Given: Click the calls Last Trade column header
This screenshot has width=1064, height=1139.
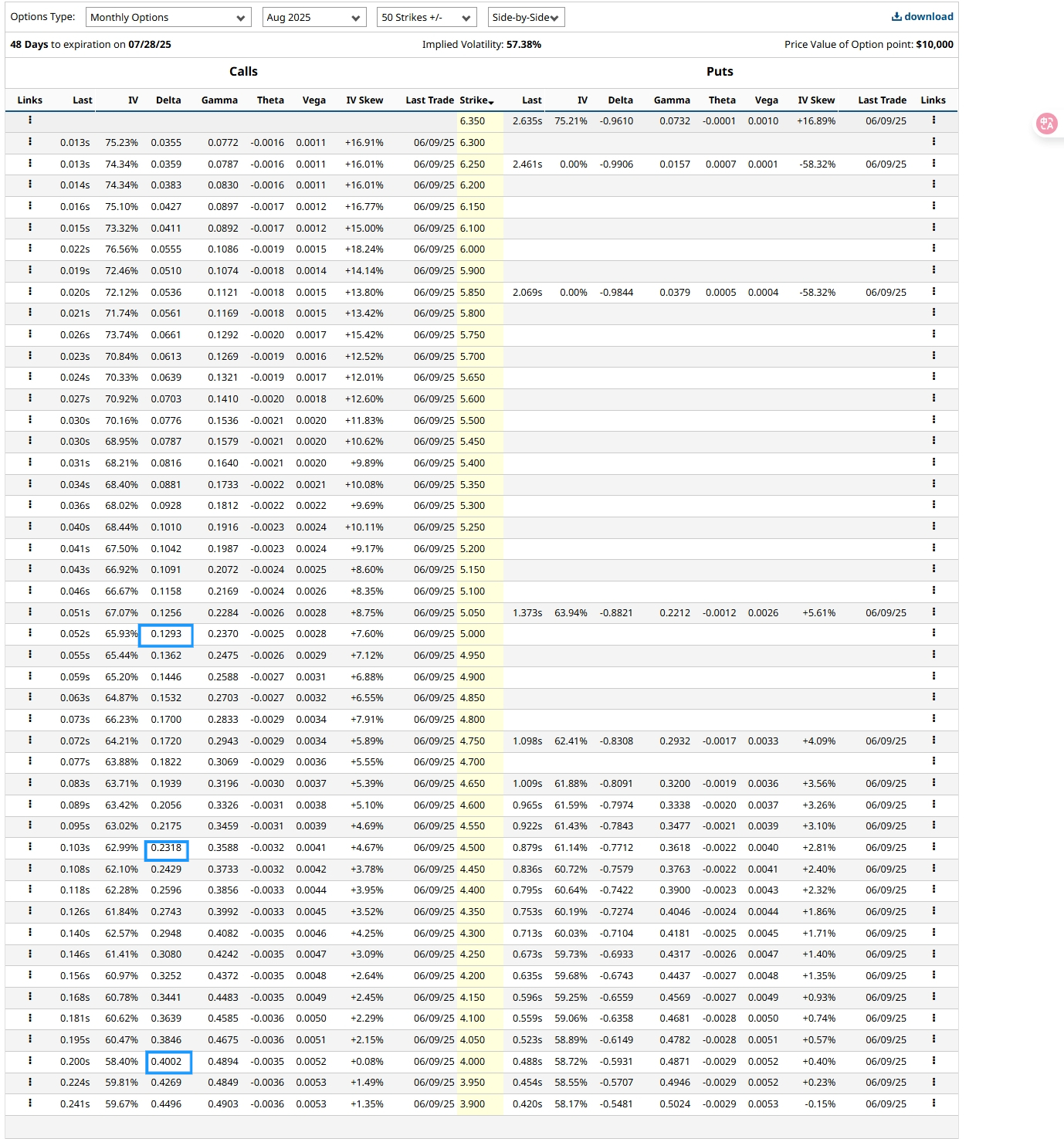Looking at the screenshot, I should (429, 100).
